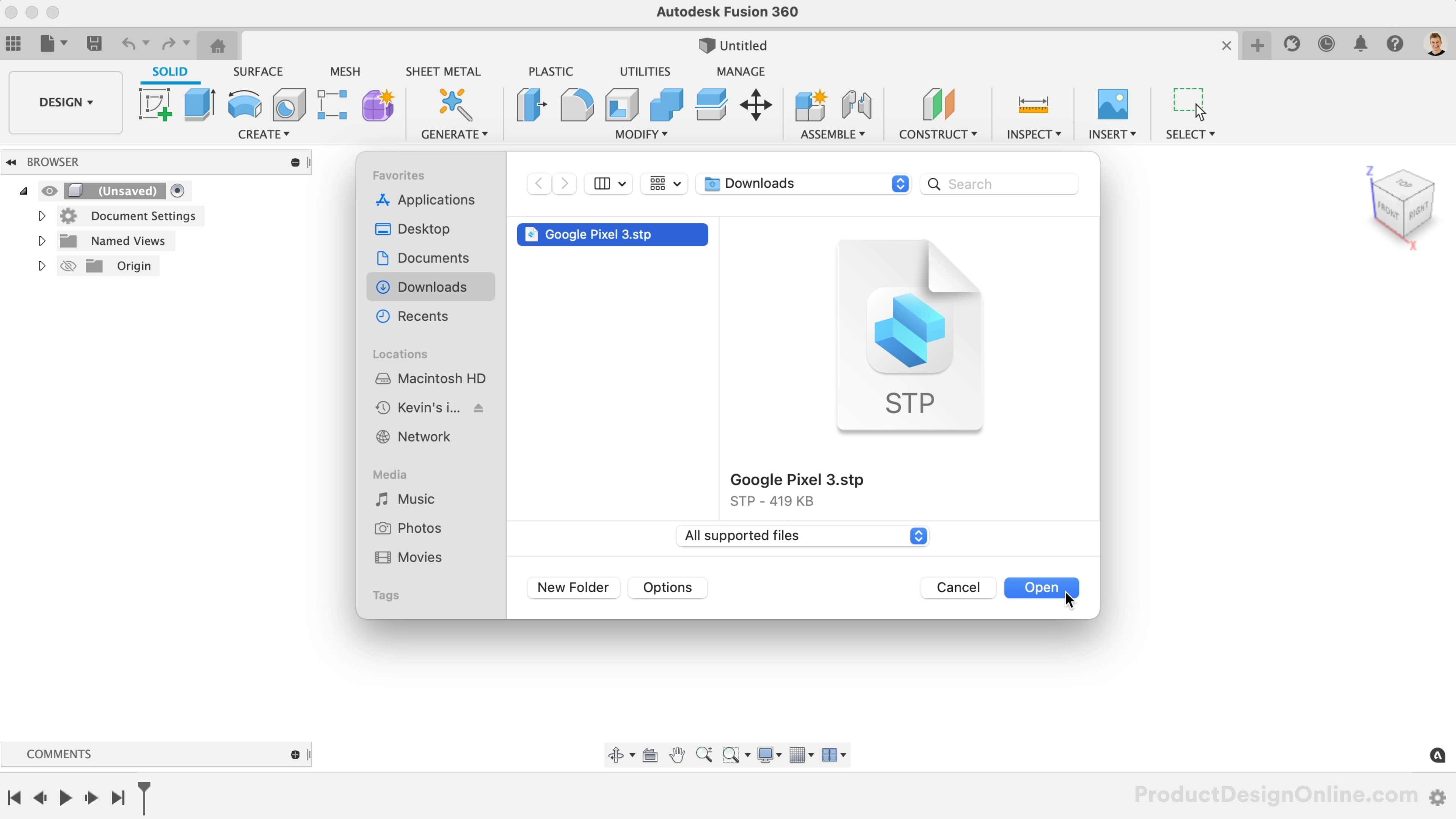Open the DESIGN workspace dropdown
Screen dimensions: 1456x819
pyautogui.click(x=66, y=102)
